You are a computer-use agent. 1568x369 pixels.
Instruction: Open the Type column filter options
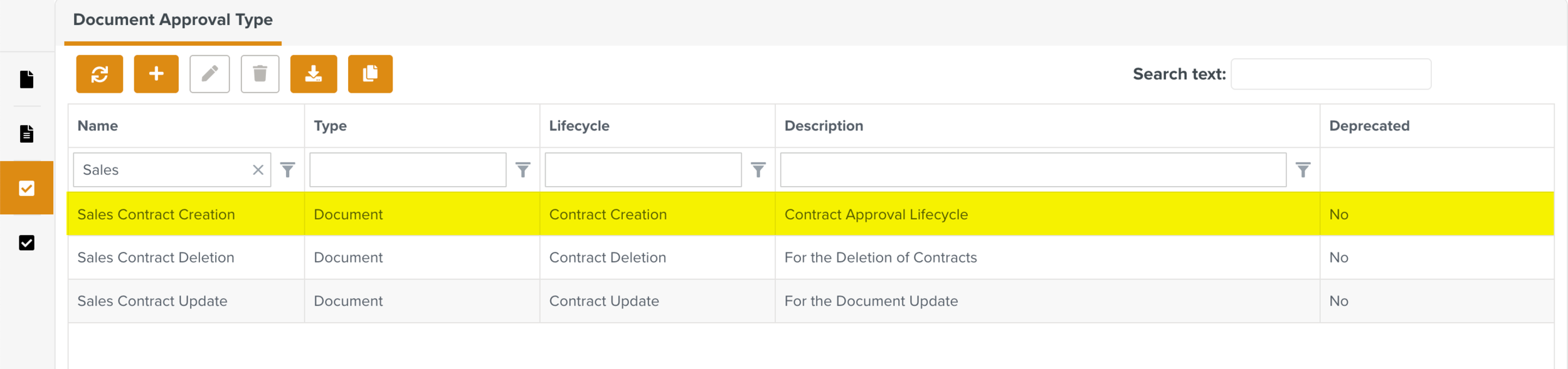(522, 170)
